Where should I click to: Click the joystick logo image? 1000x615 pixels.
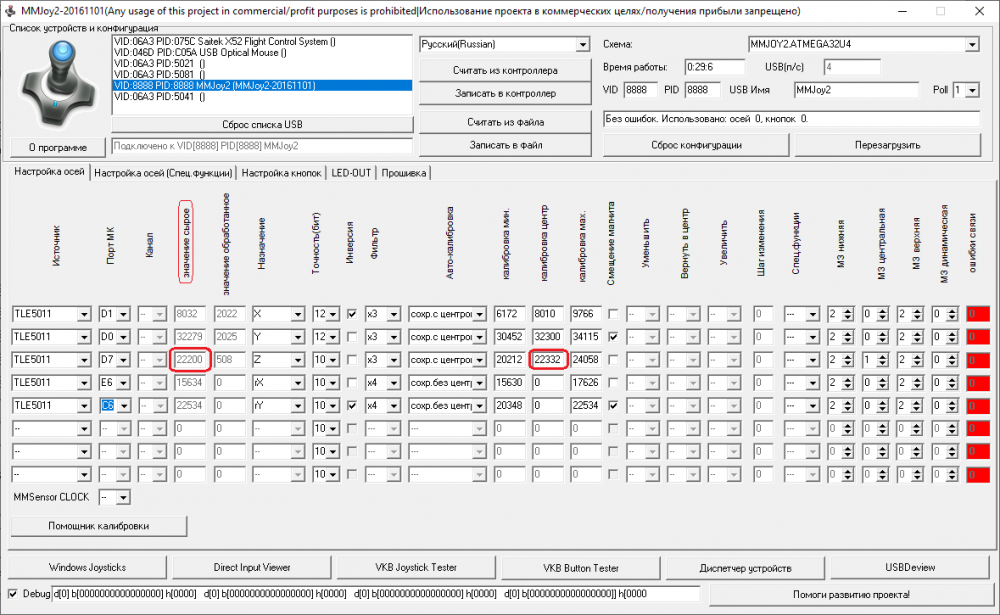(x=57, y=85)
